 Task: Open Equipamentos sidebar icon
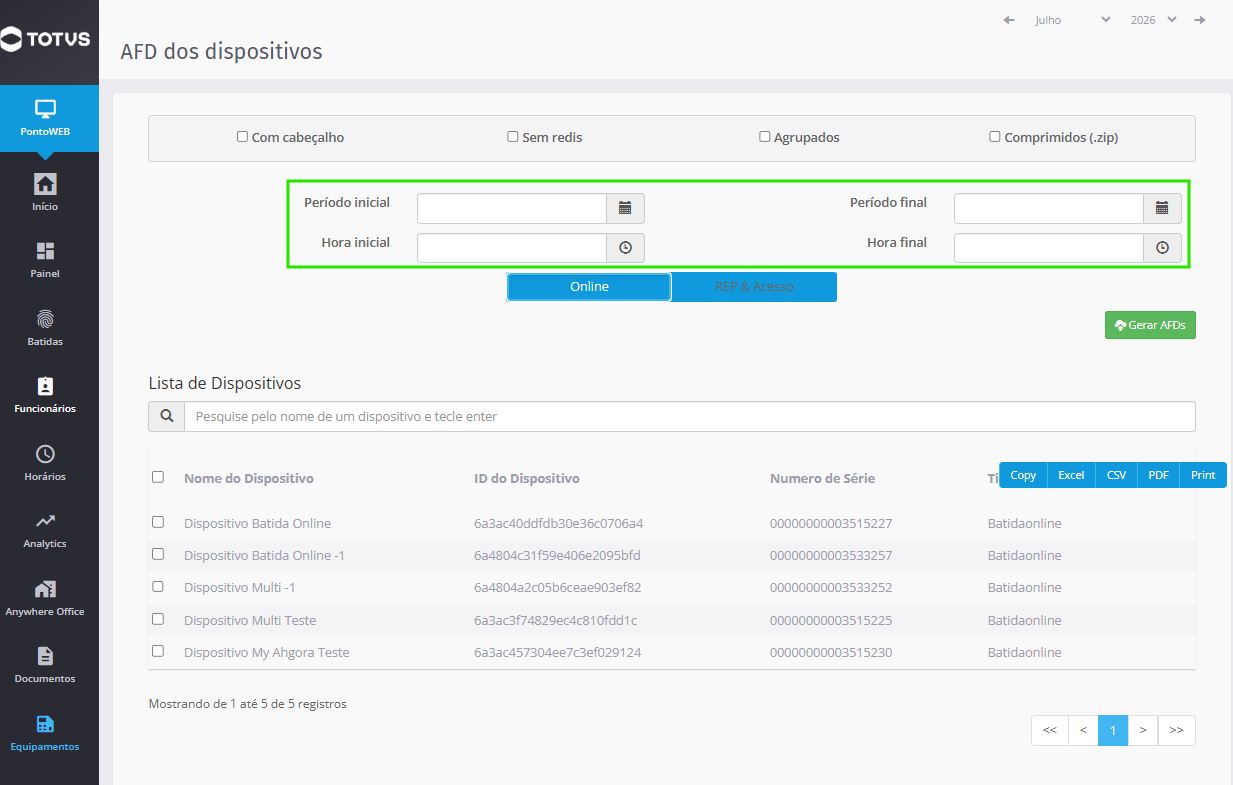coord(45,724)
